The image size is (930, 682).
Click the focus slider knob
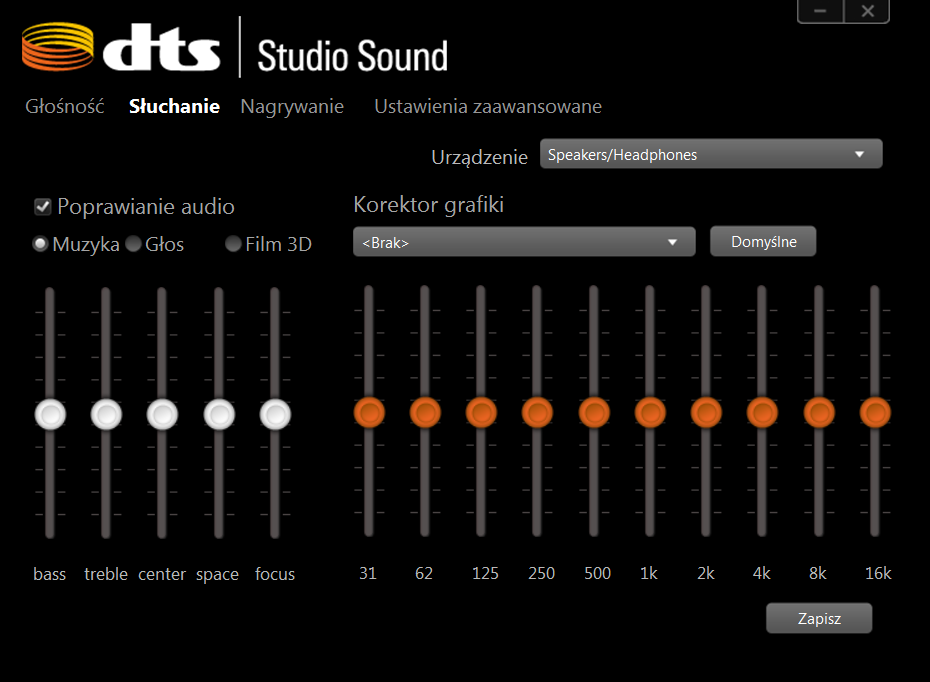275,414
